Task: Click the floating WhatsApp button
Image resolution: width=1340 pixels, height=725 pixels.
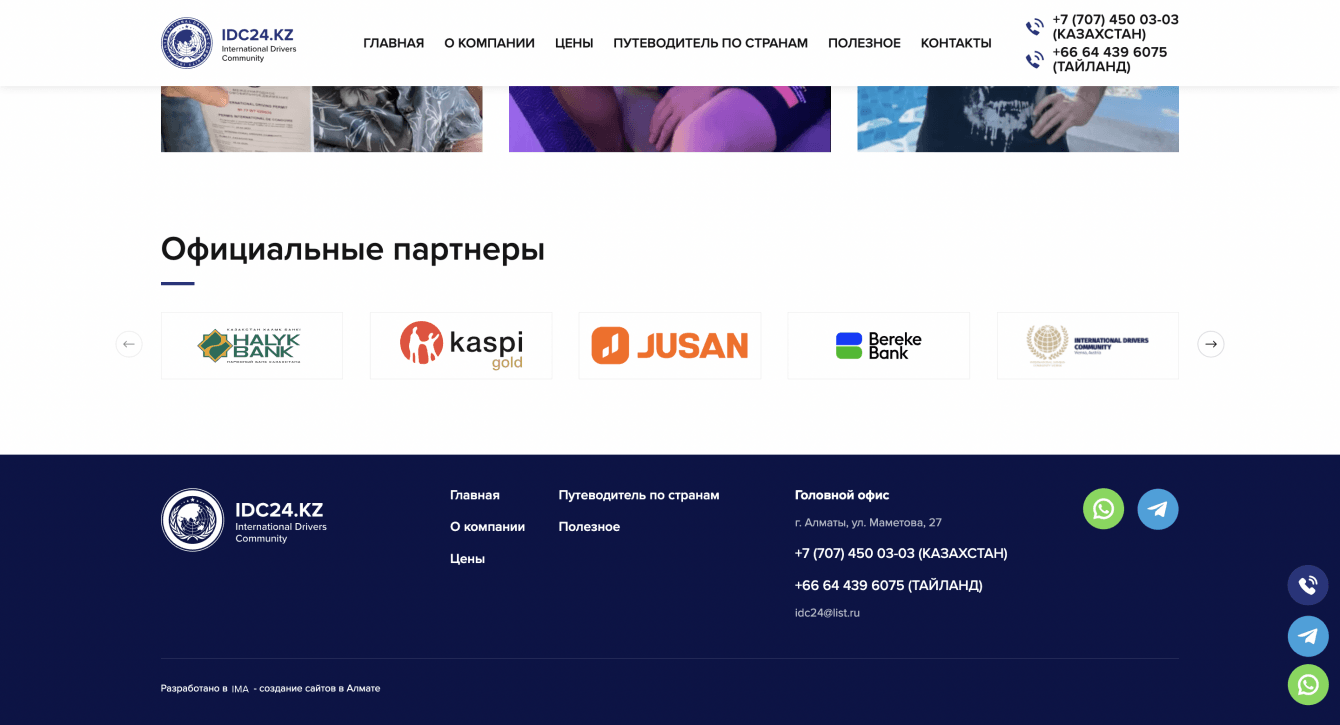Action: [x=1308, y=685]
